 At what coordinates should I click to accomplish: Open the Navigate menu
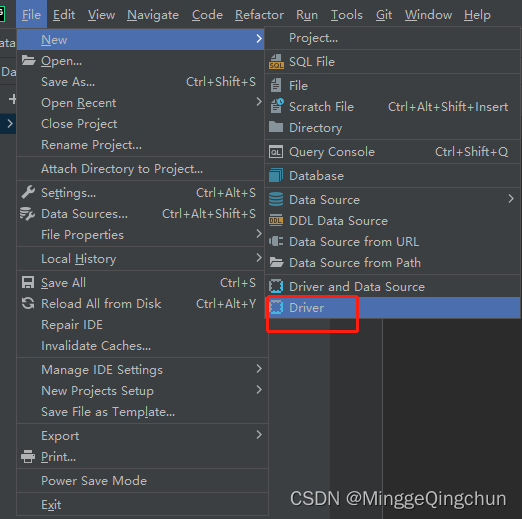(x=153, y=15)
